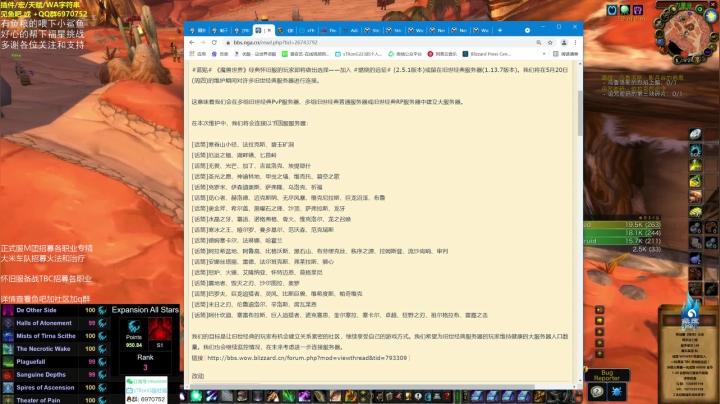Open the 百度 bookmark
The image size is (720, 404).
[220, 54]
